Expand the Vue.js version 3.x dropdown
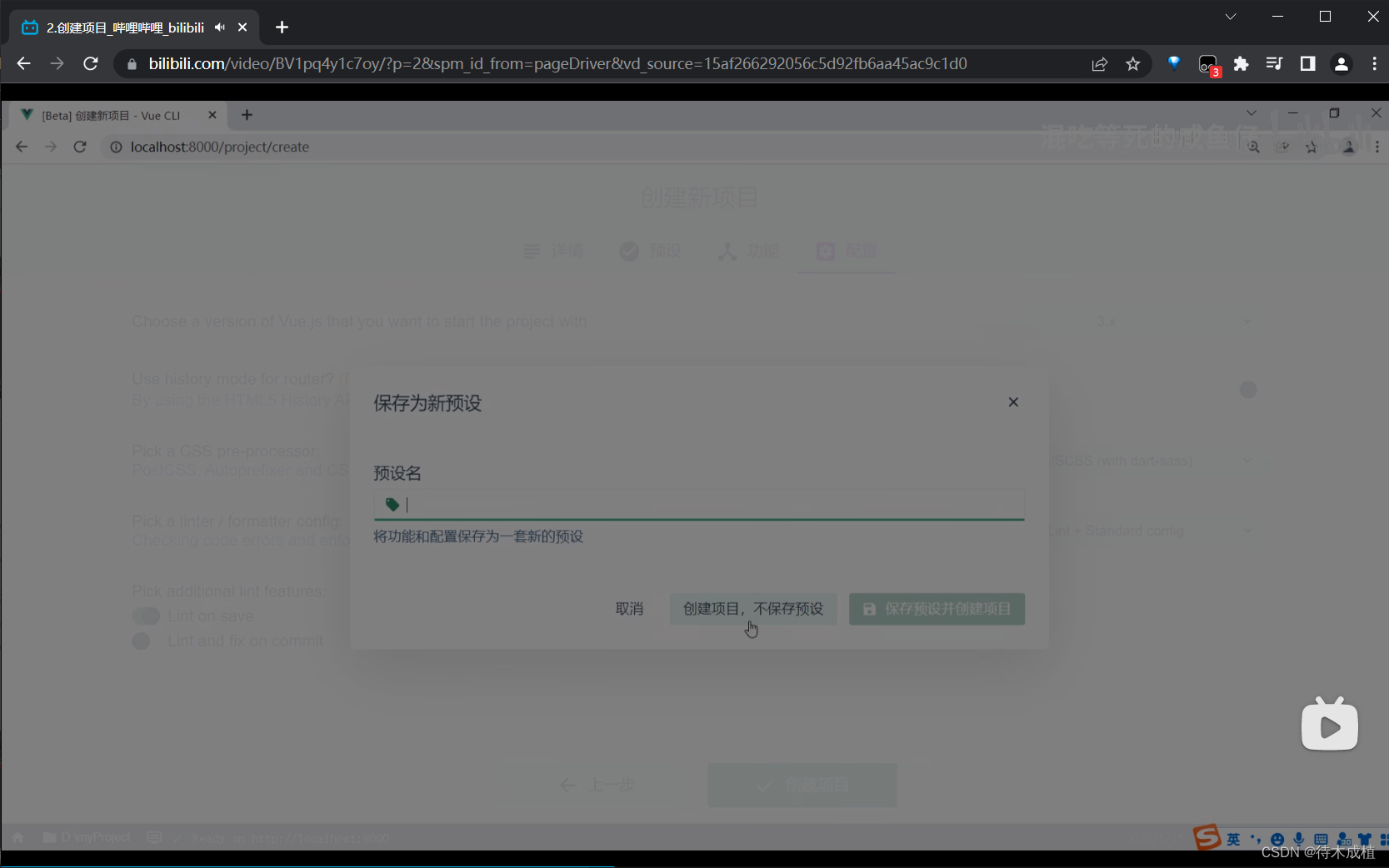Screen dimensions: 1389x868 1174,322
